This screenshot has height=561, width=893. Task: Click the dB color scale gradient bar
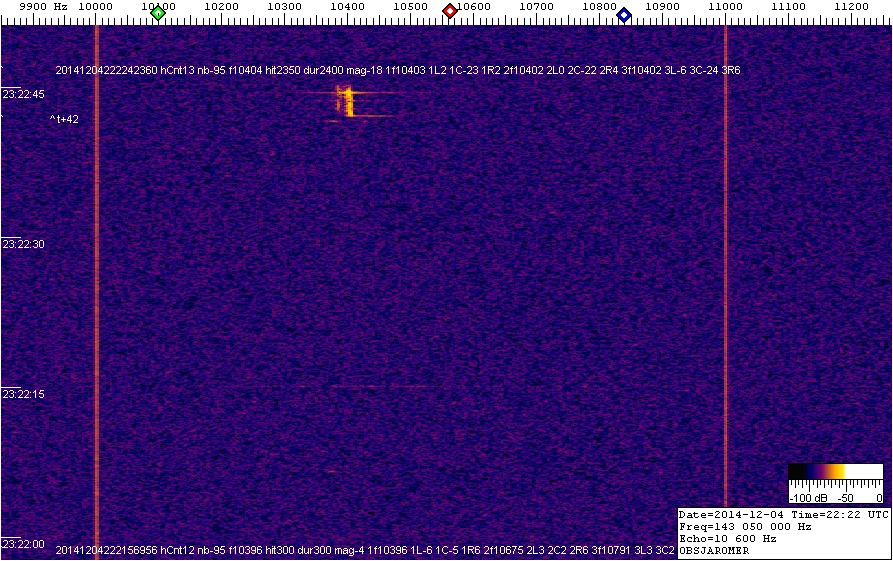835,471
